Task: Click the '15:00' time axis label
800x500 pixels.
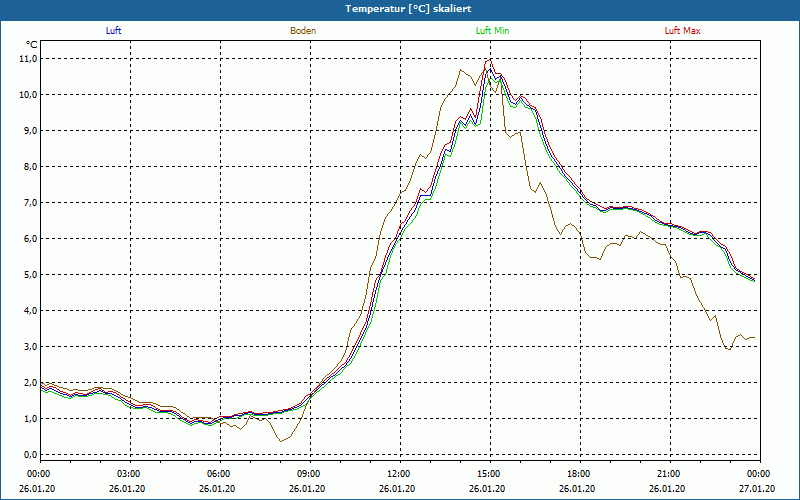Action: pyautogui.click(x=490, y=474)
